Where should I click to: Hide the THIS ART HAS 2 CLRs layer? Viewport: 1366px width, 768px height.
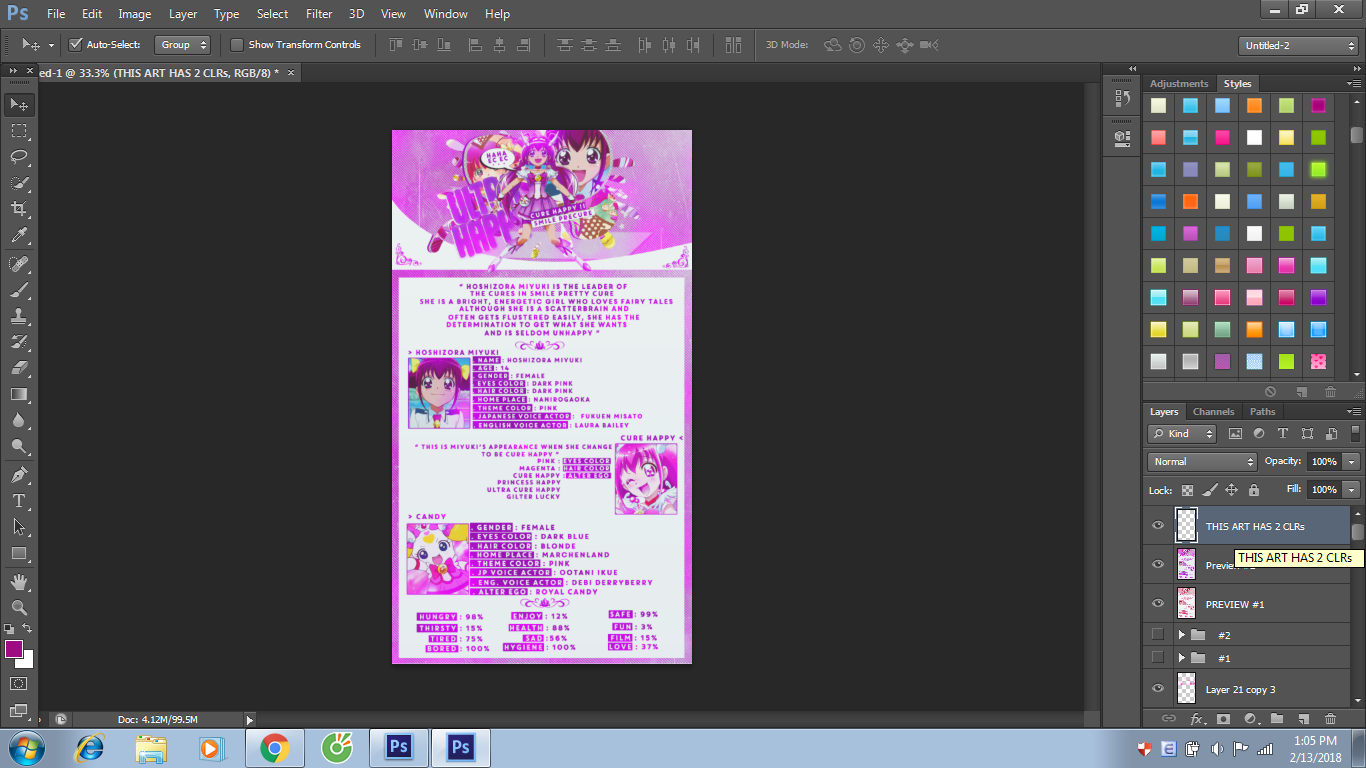coord(1158,526)
